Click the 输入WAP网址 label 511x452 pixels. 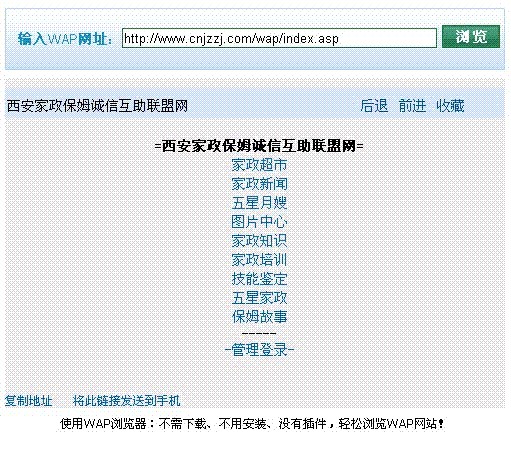click(65, 39)
